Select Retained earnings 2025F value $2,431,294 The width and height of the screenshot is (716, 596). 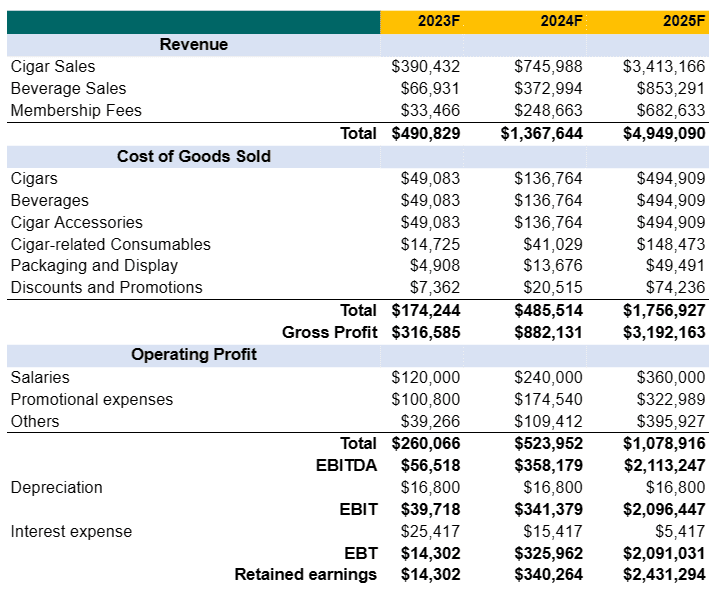tap(664, 574)
